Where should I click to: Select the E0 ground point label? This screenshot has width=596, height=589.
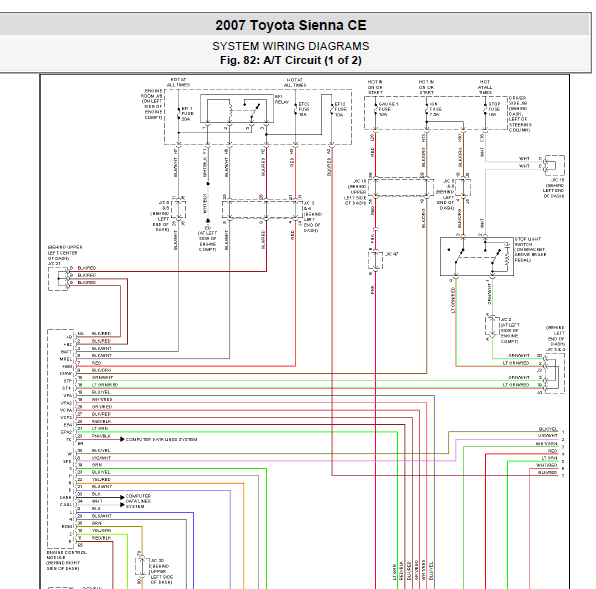tap(208, 239)
